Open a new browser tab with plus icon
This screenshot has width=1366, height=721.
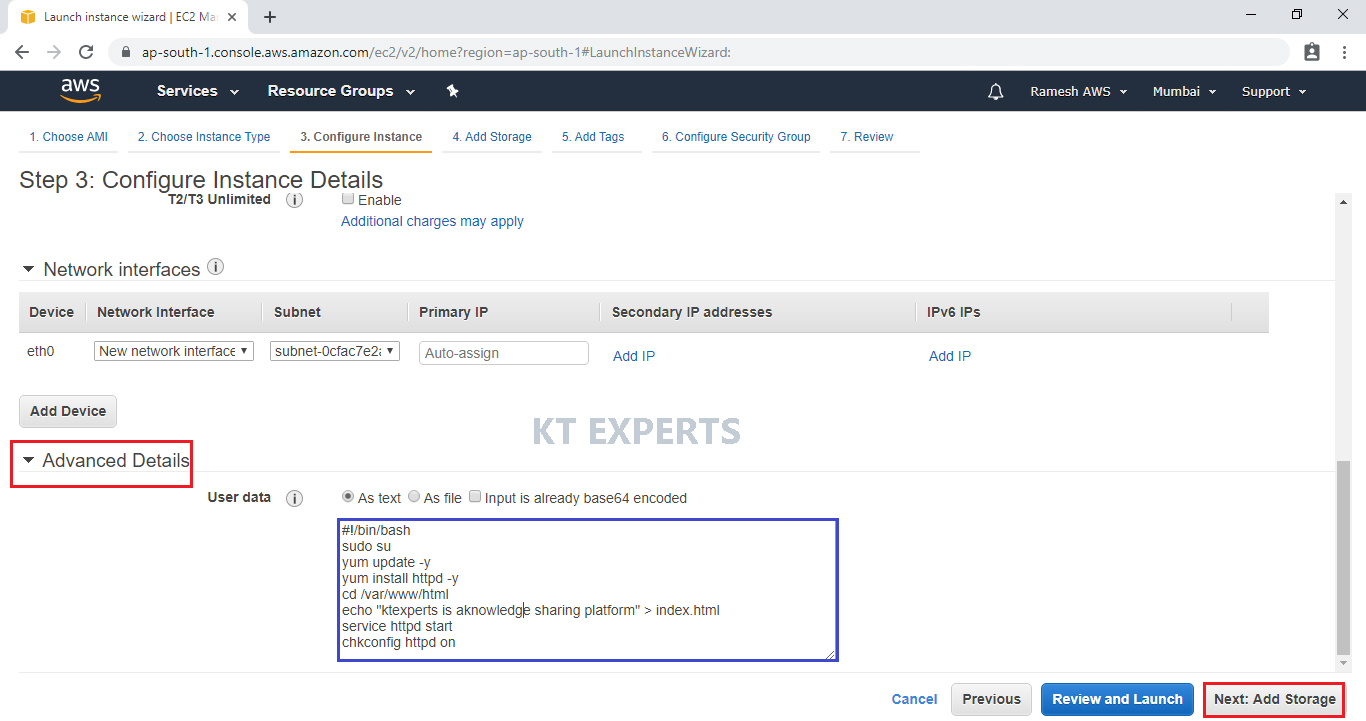[x=270, y=17]
